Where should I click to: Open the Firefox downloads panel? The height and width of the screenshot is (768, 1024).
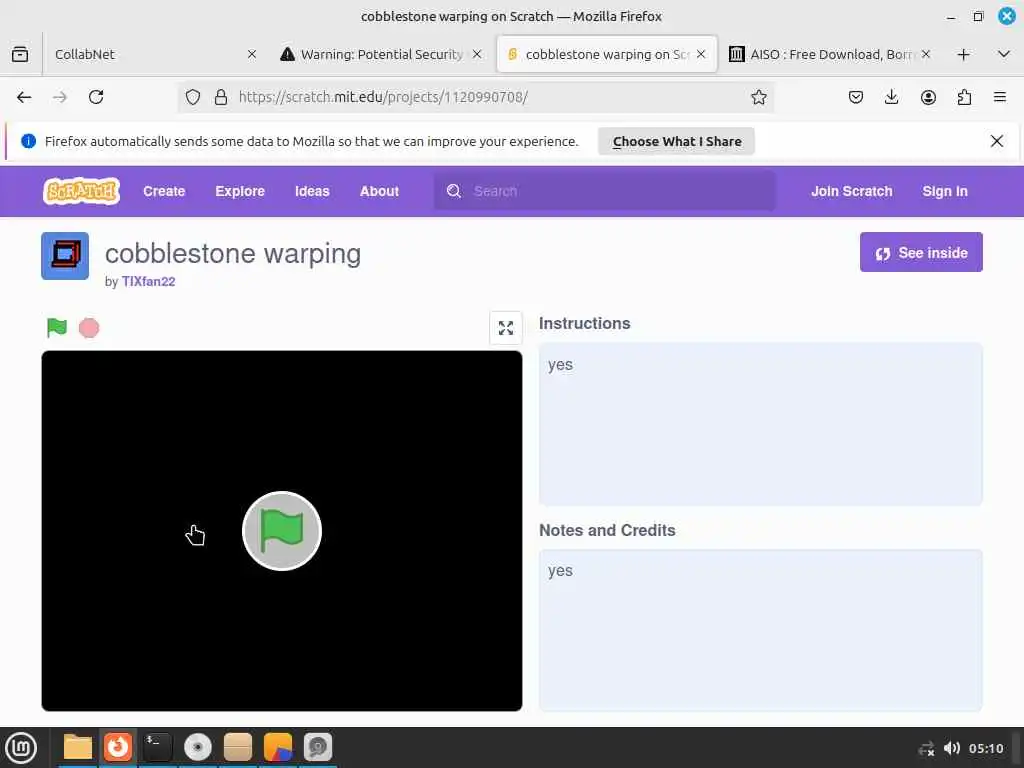(x=891, y=97)
